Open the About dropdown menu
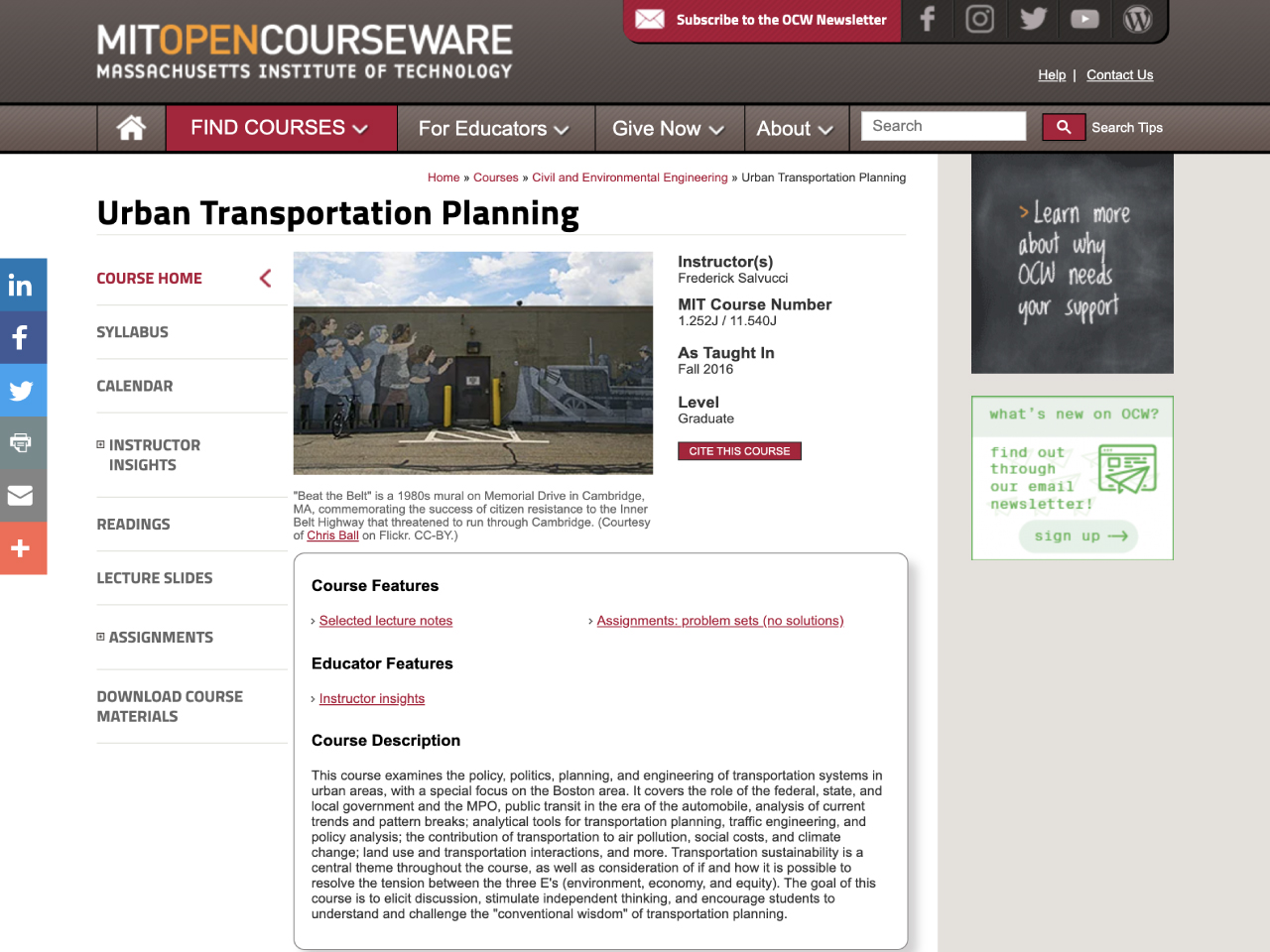The height and width of the screenshot is (952, 1270). coord(795,129)
